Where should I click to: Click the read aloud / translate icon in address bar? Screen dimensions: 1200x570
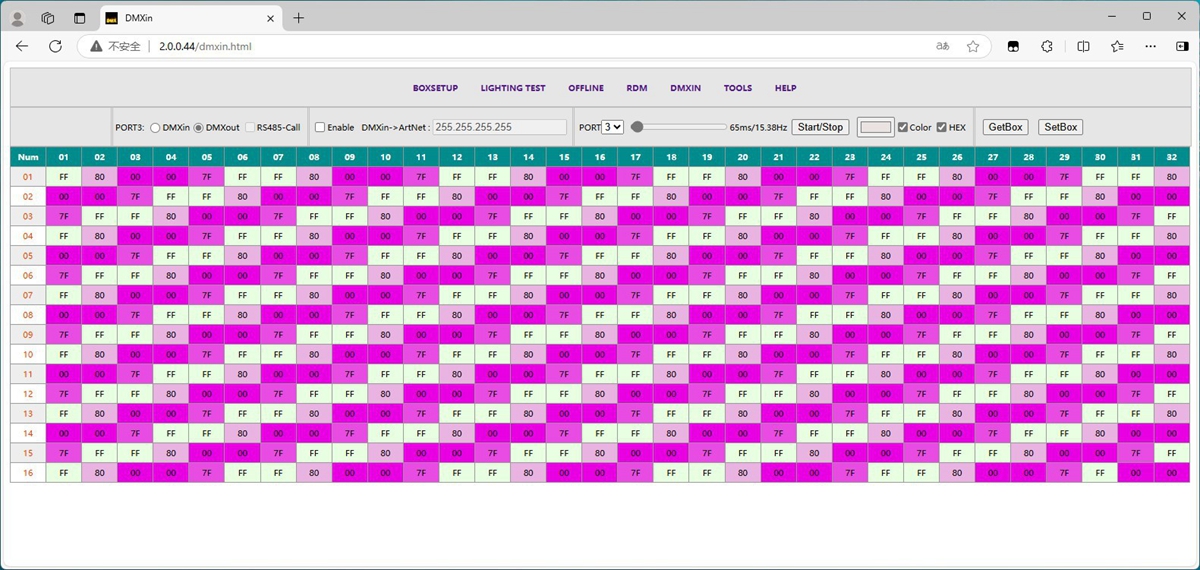(x=942, y=46)
